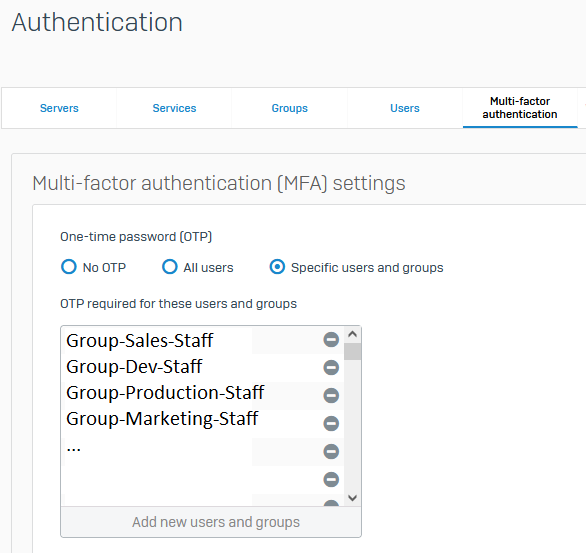Screen dimensions: 586x553
Task: Remove Group-Production-Staff via minus icon
Action: (x=331, y=395)
